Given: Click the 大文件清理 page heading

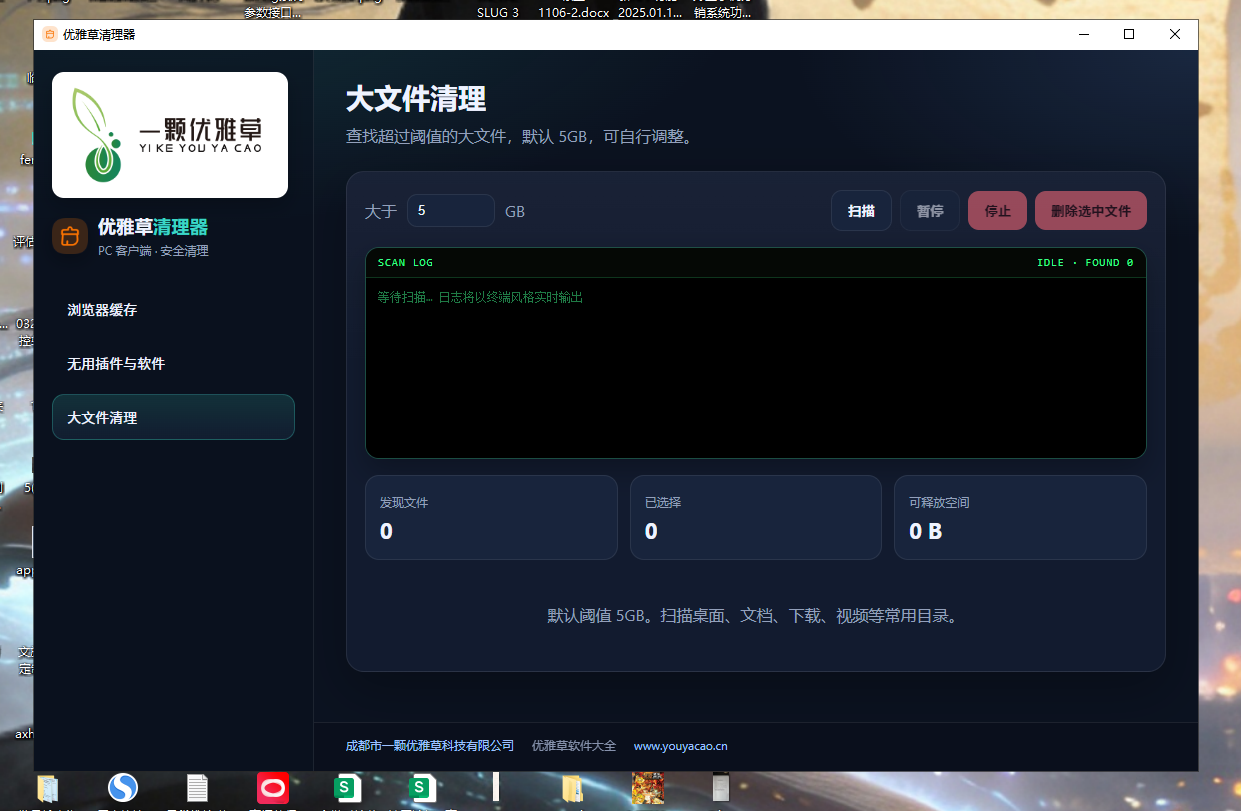Looking at the screenshot, I should point(416,99).
